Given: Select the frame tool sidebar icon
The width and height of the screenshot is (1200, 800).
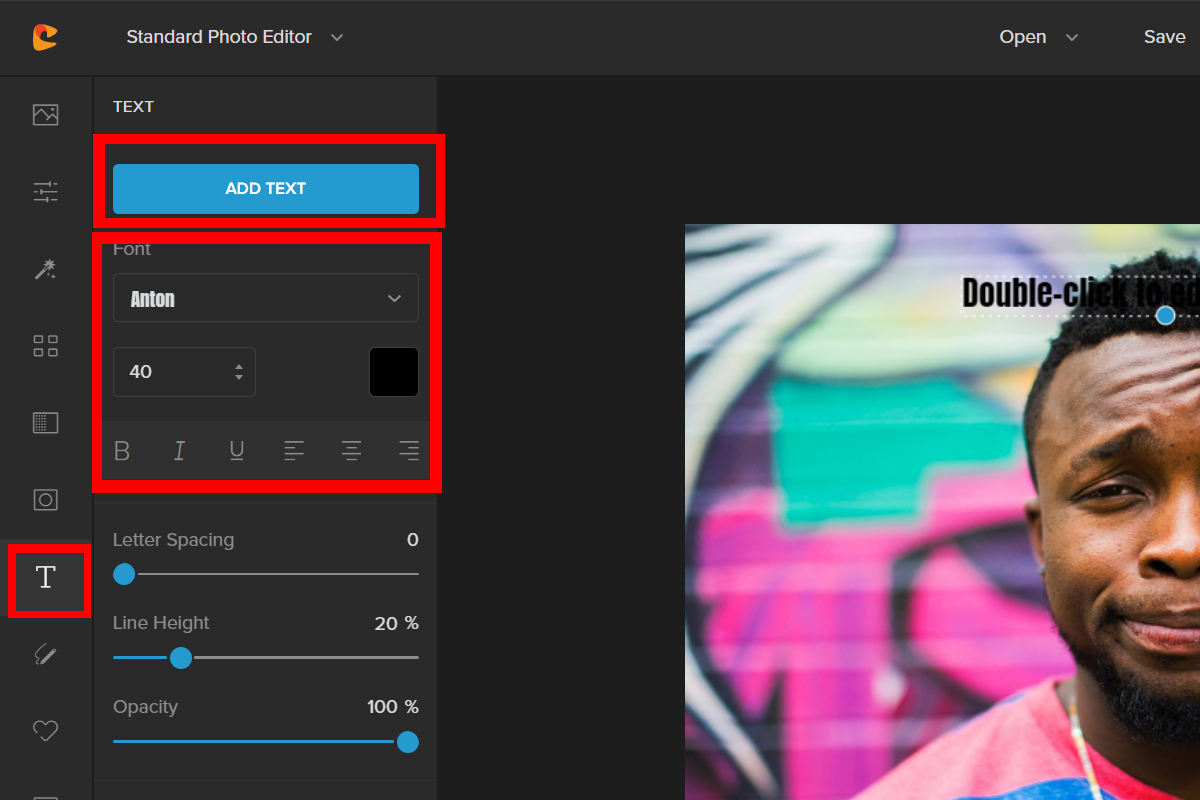Looking at the screenshot, I should 46,500.
